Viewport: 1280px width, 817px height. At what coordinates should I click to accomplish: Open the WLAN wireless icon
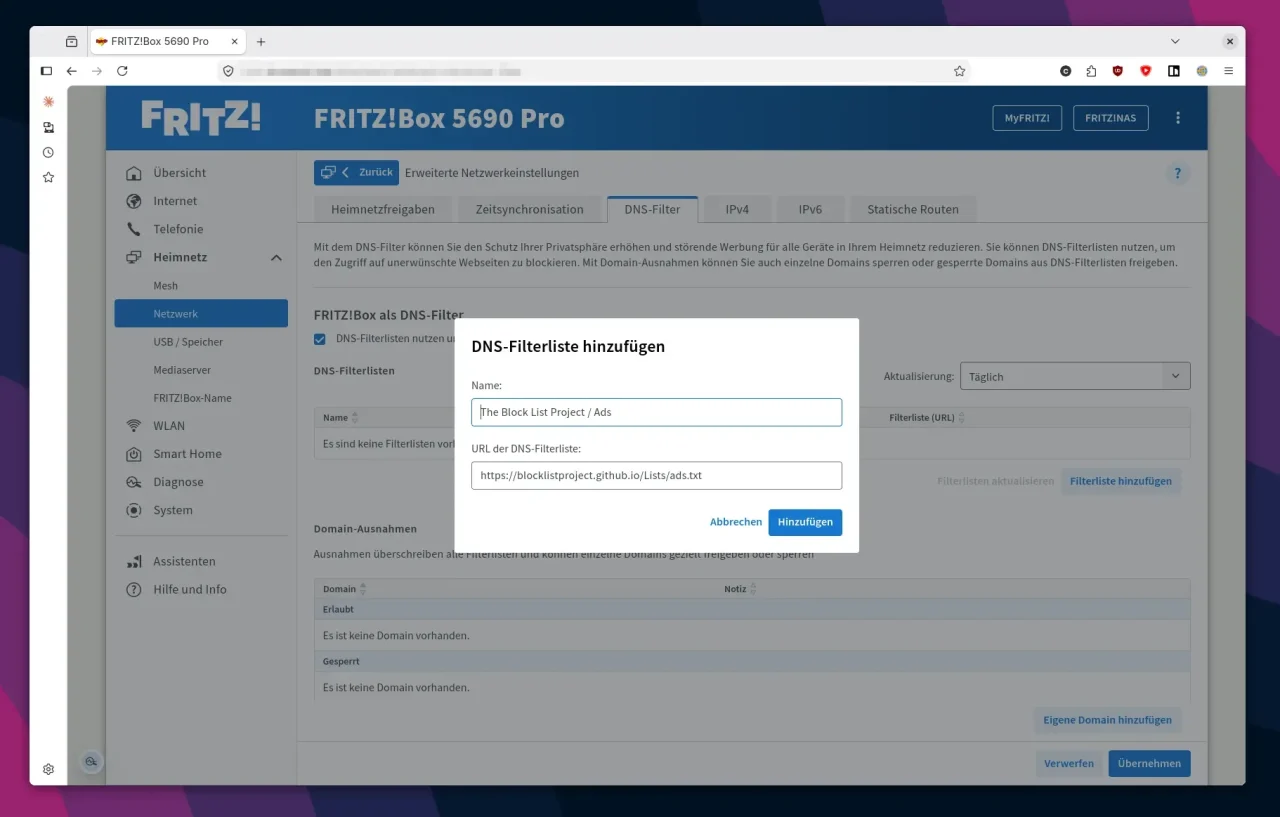(x=134, y=426)
